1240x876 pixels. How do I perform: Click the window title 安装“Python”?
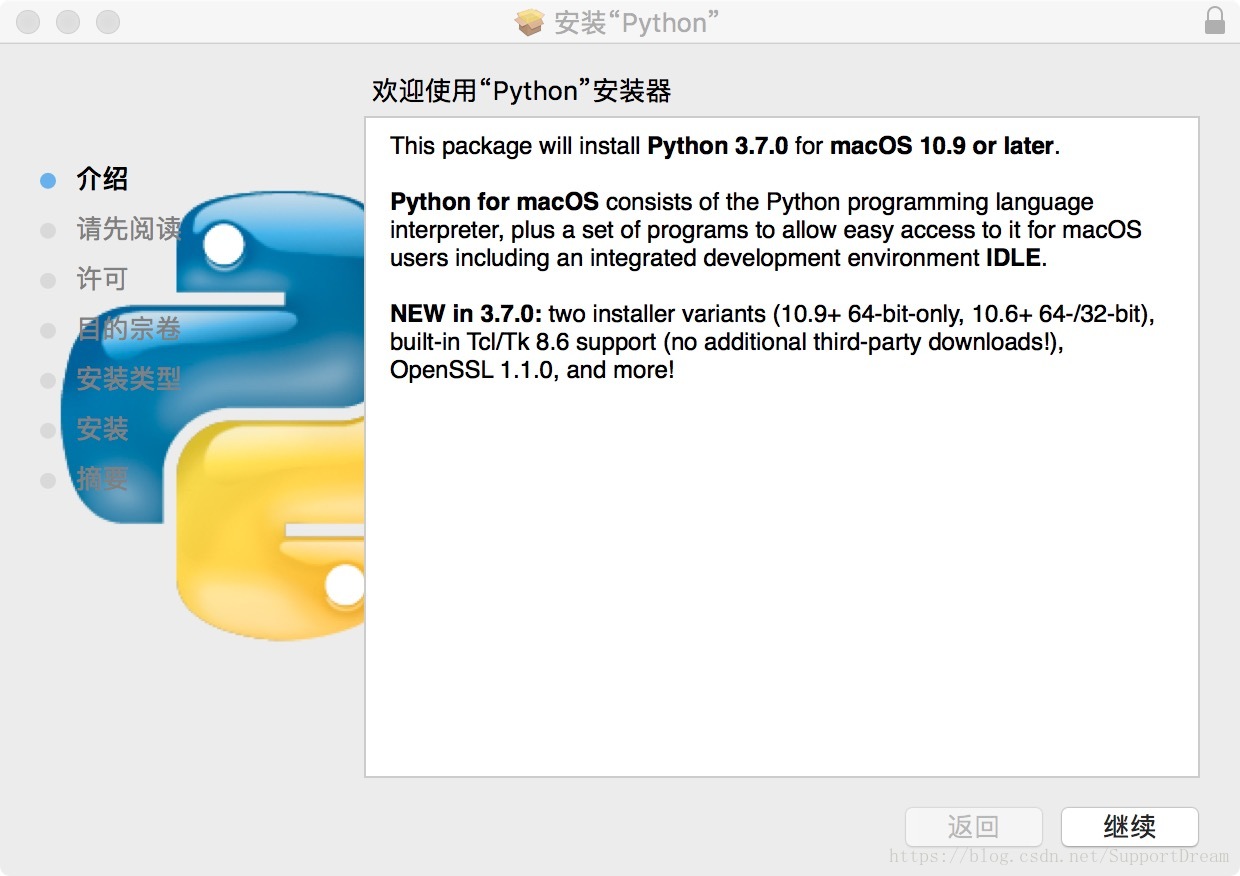coord(637,22)
